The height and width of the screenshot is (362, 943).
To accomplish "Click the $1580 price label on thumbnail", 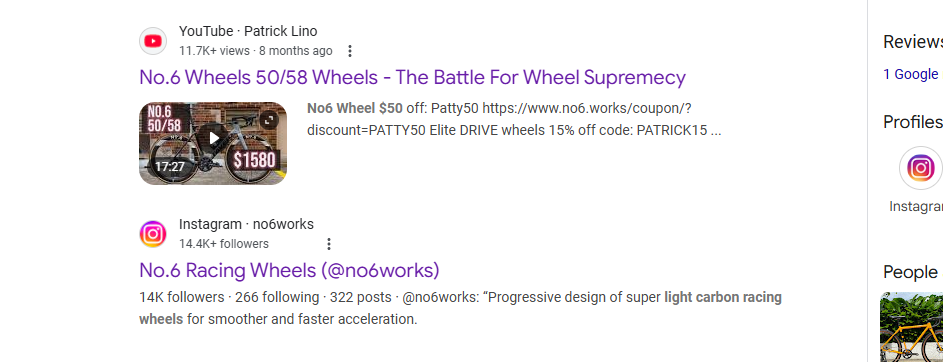I will pos(255,161).
